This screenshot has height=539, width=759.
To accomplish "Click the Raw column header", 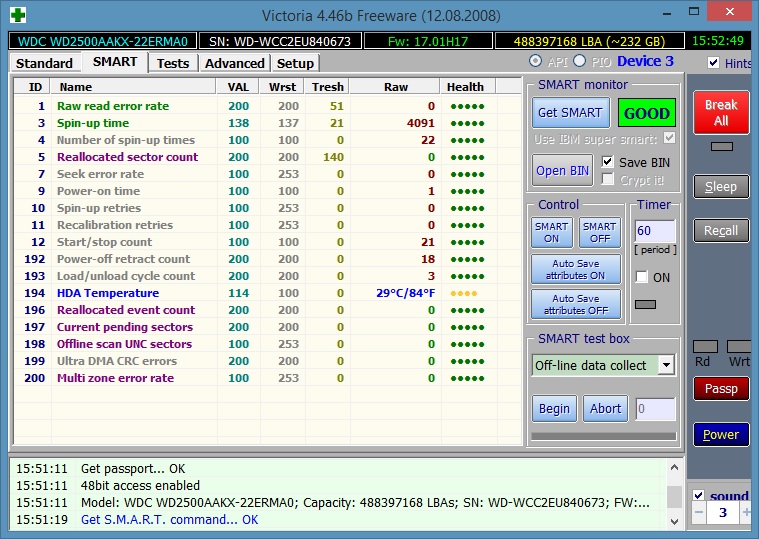I will coord(395,87).
